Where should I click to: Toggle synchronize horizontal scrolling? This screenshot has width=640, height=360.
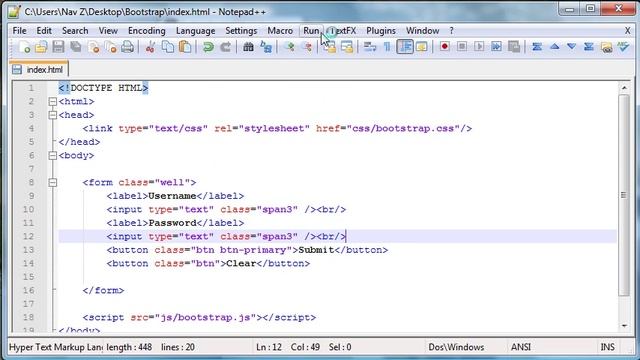[347, 47]
